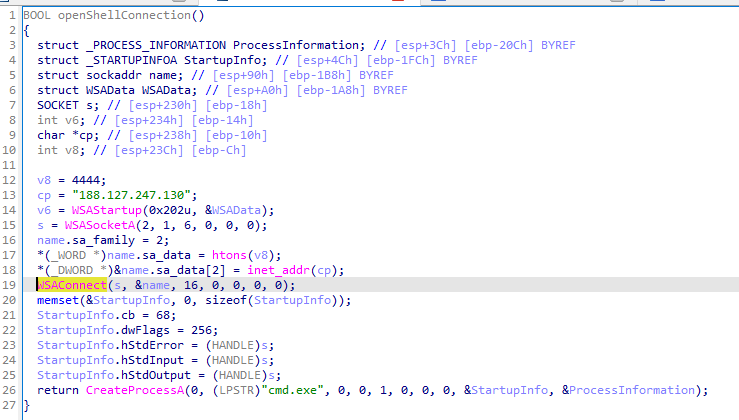Click line number 27 in the gutter
This screenshot has width=739, height=420.
coord(9,405)
